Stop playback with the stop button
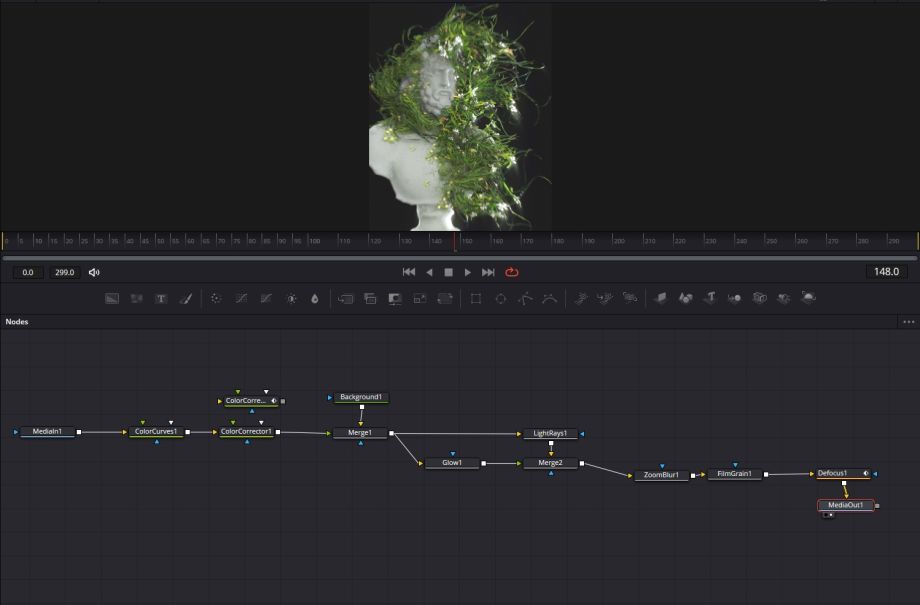 coord(449,272)
